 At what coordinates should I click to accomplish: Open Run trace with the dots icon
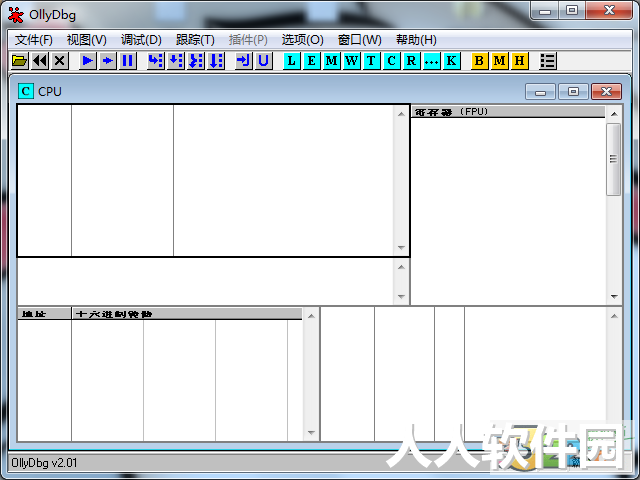(x=431, y=61)
